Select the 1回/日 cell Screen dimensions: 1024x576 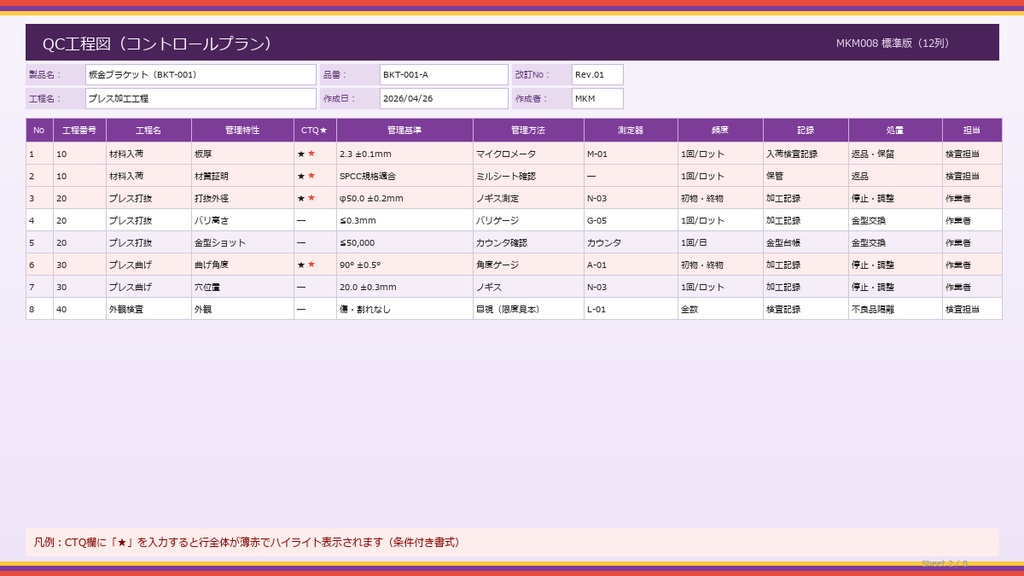[x=720, y=243]
